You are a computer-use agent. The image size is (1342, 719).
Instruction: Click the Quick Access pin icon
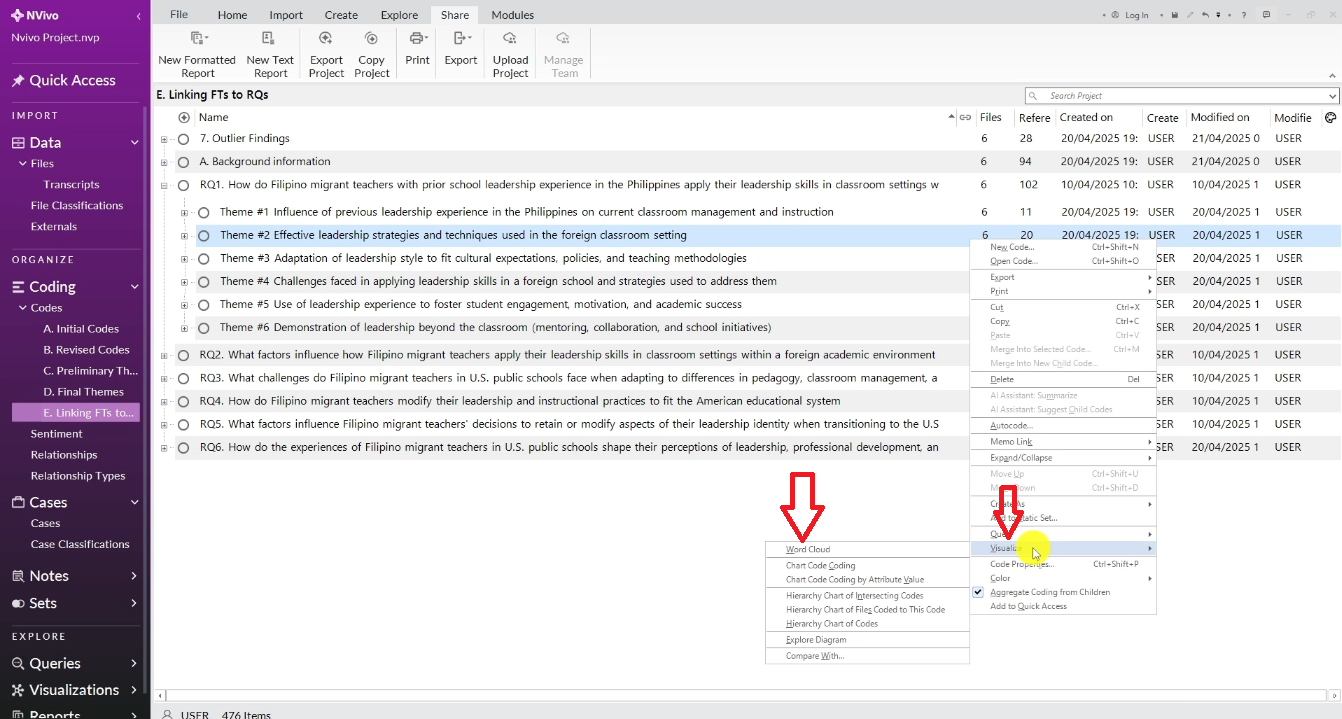18,81
